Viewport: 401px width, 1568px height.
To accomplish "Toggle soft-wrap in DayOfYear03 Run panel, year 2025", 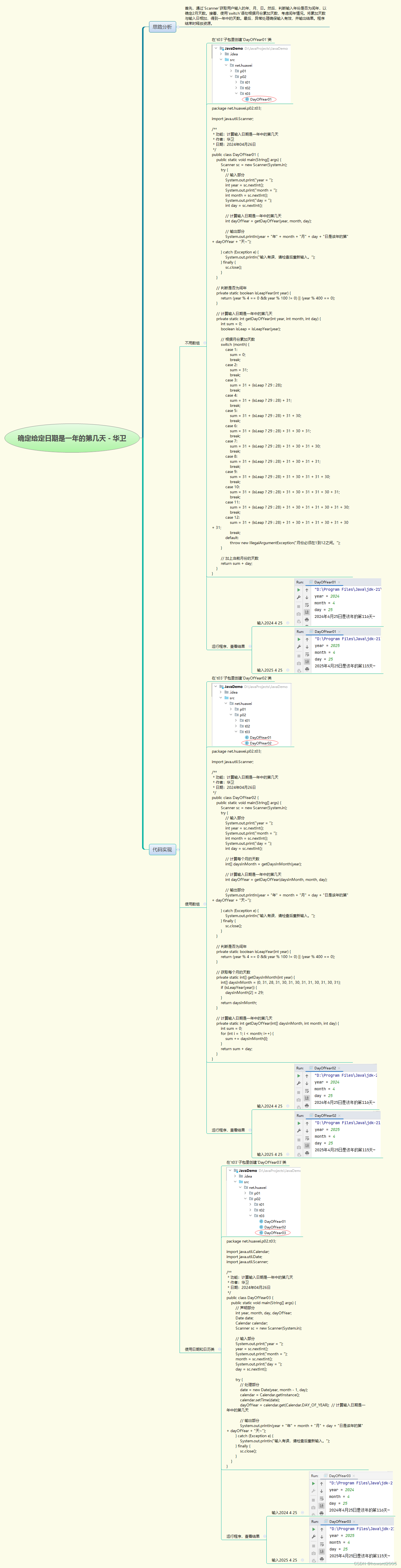I will click(322, 1544).
